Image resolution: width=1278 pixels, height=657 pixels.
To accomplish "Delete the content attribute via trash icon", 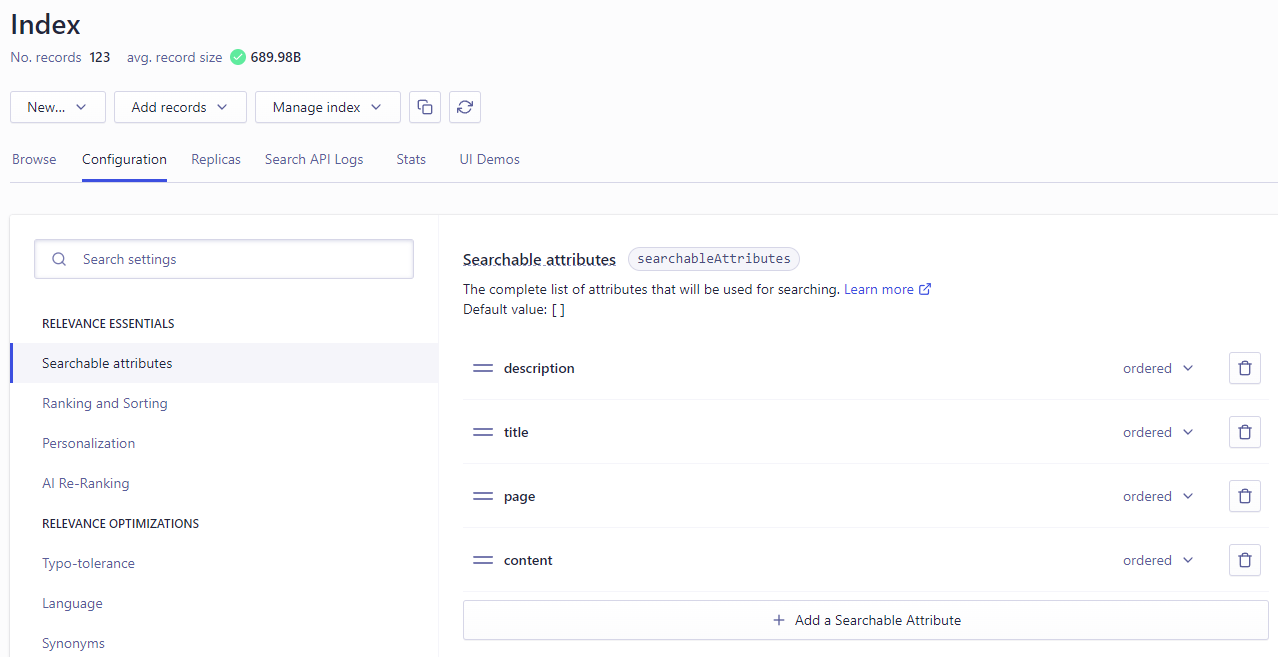I will coord(1244,560).
